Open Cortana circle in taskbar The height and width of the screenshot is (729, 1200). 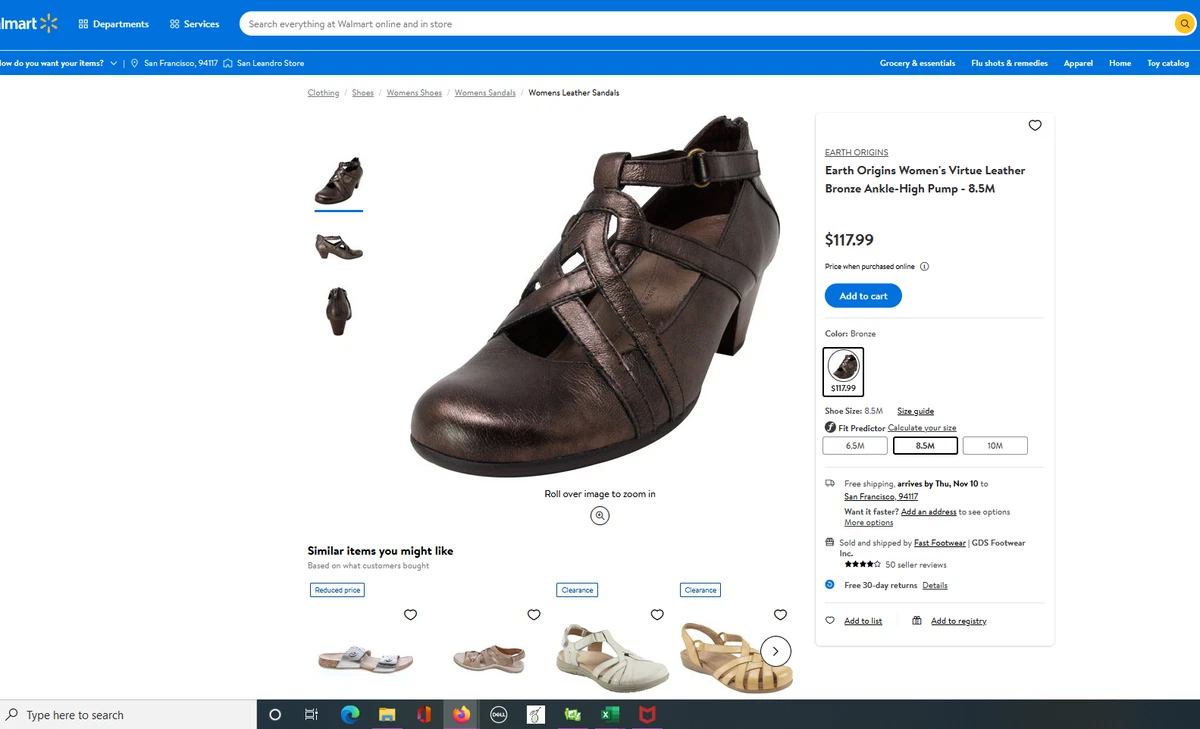(x=275, y=715)
